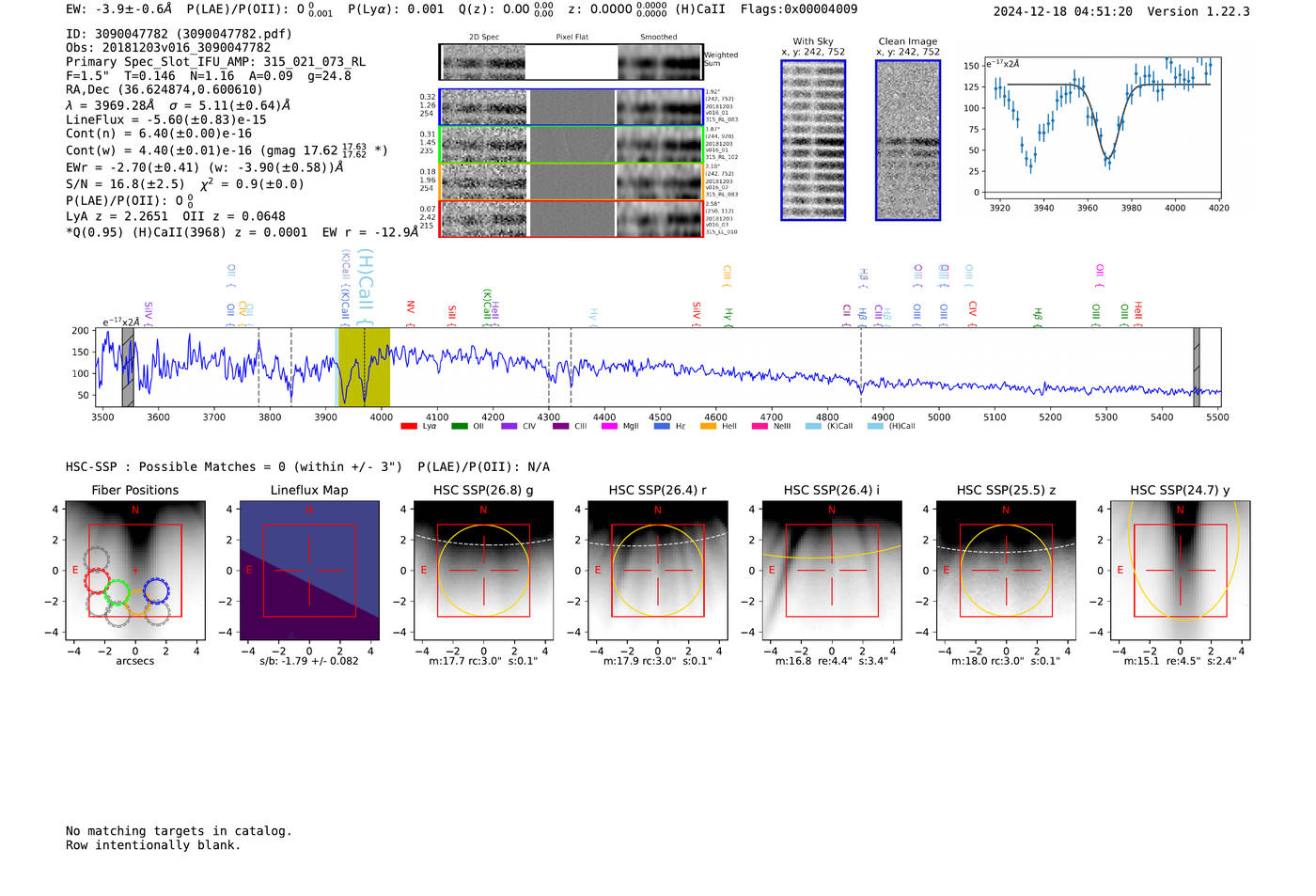Click the NeIII pink legend swatch
Screen dimensions: 1316x896
click(x=760, y=426)
